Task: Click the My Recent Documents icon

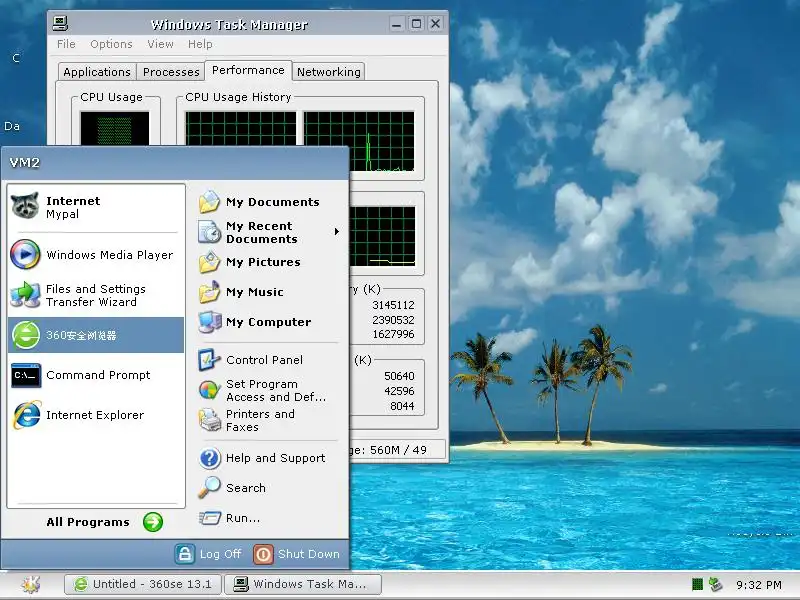Action: (209, 232)
